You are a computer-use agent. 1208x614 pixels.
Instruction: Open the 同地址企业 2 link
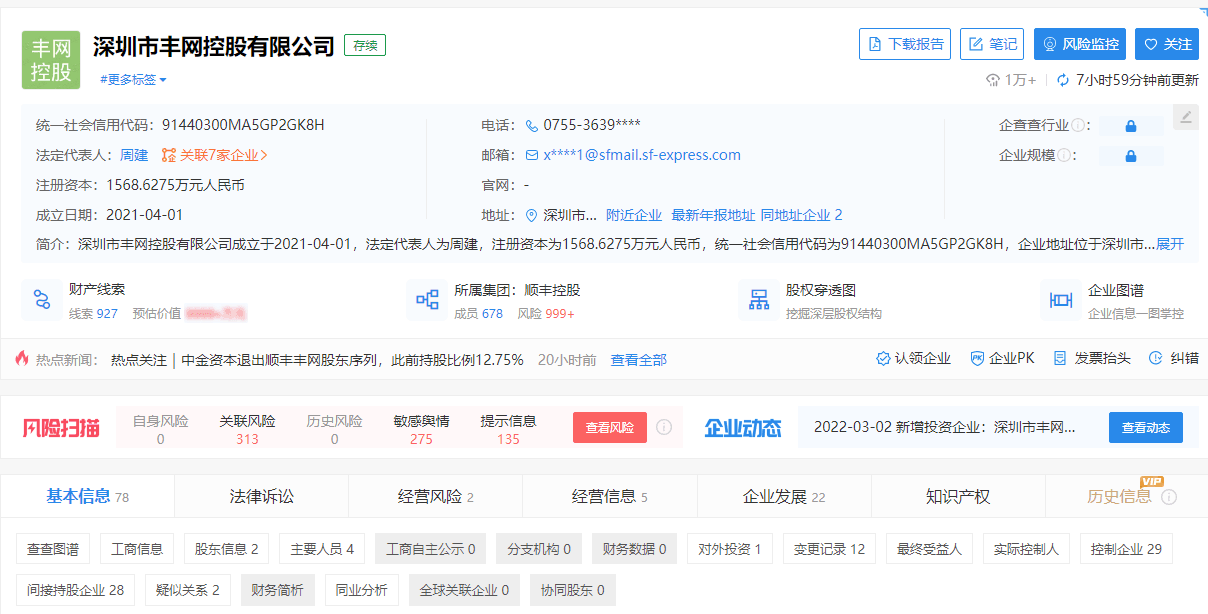tap(801, 216)
